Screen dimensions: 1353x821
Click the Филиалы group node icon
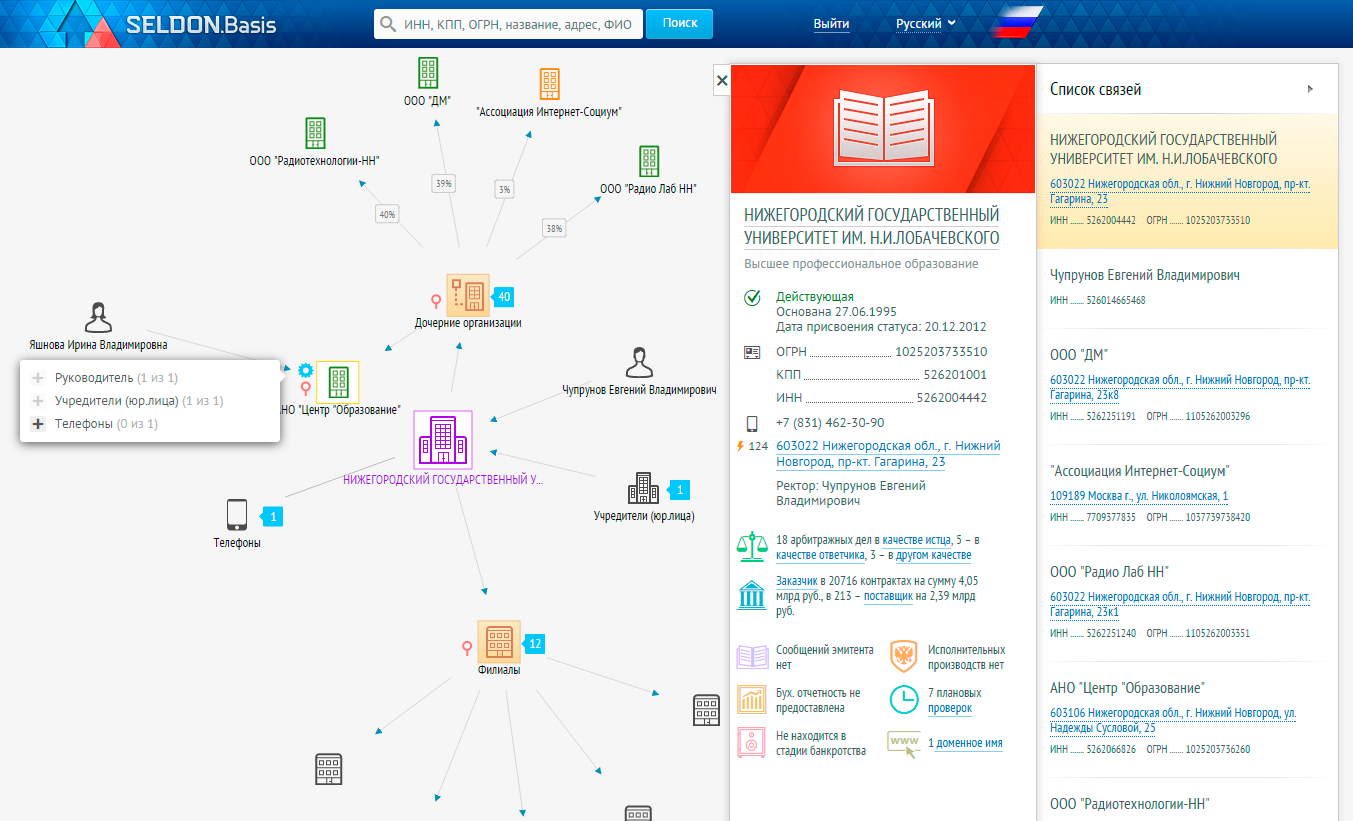[x=498, y=641]
